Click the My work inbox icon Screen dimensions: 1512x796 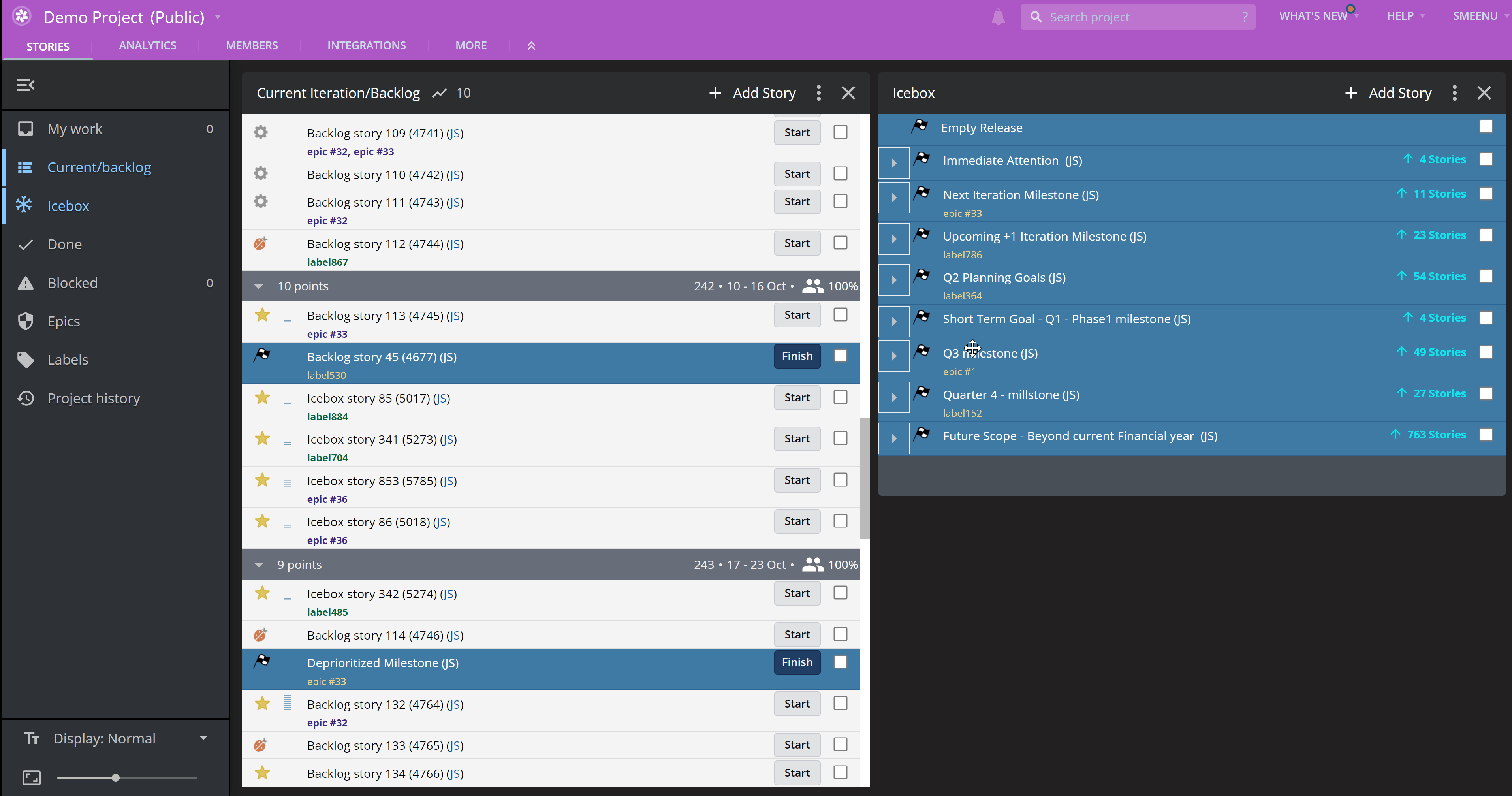25,128
